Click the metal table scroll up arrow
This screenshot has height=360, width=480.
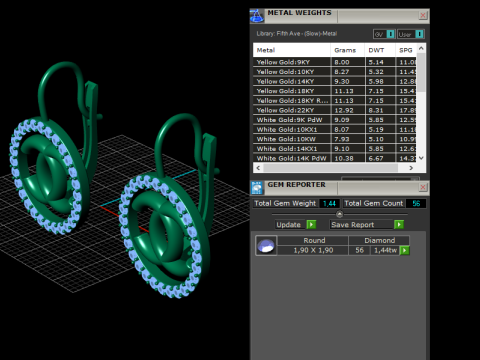coord(421,48)
